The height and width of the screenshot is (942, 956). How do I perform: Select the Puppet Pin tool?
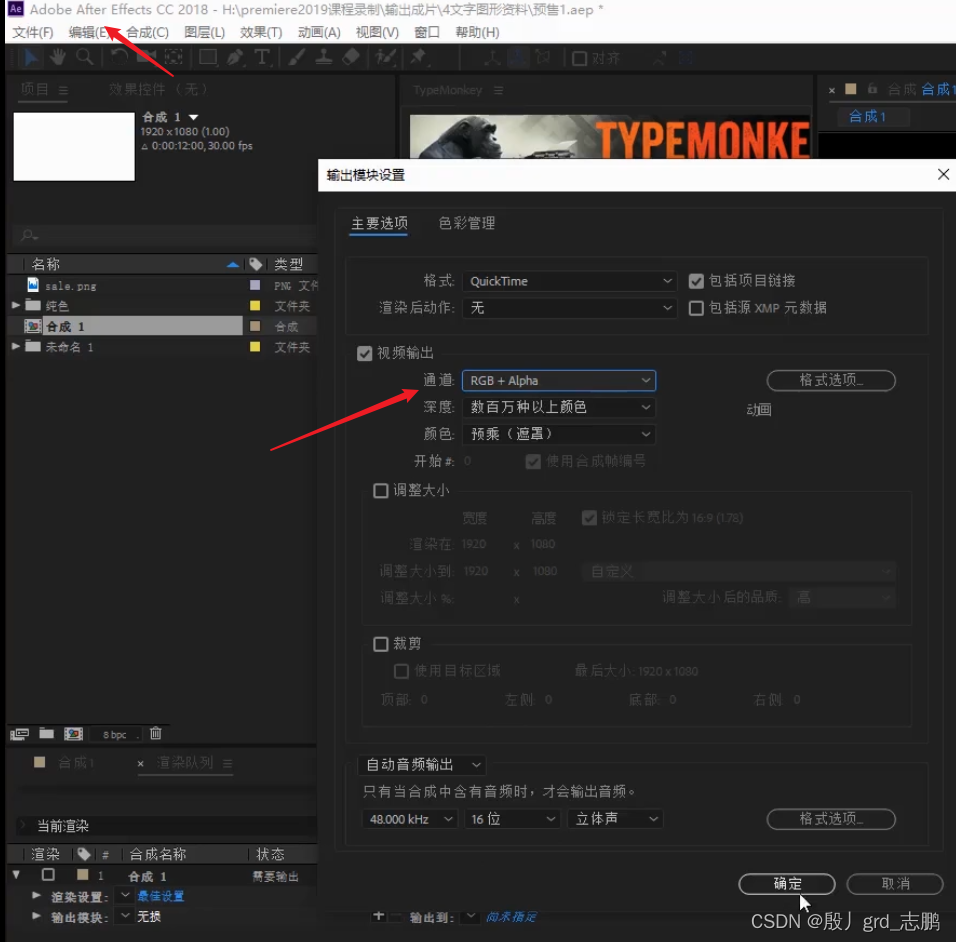418,58
